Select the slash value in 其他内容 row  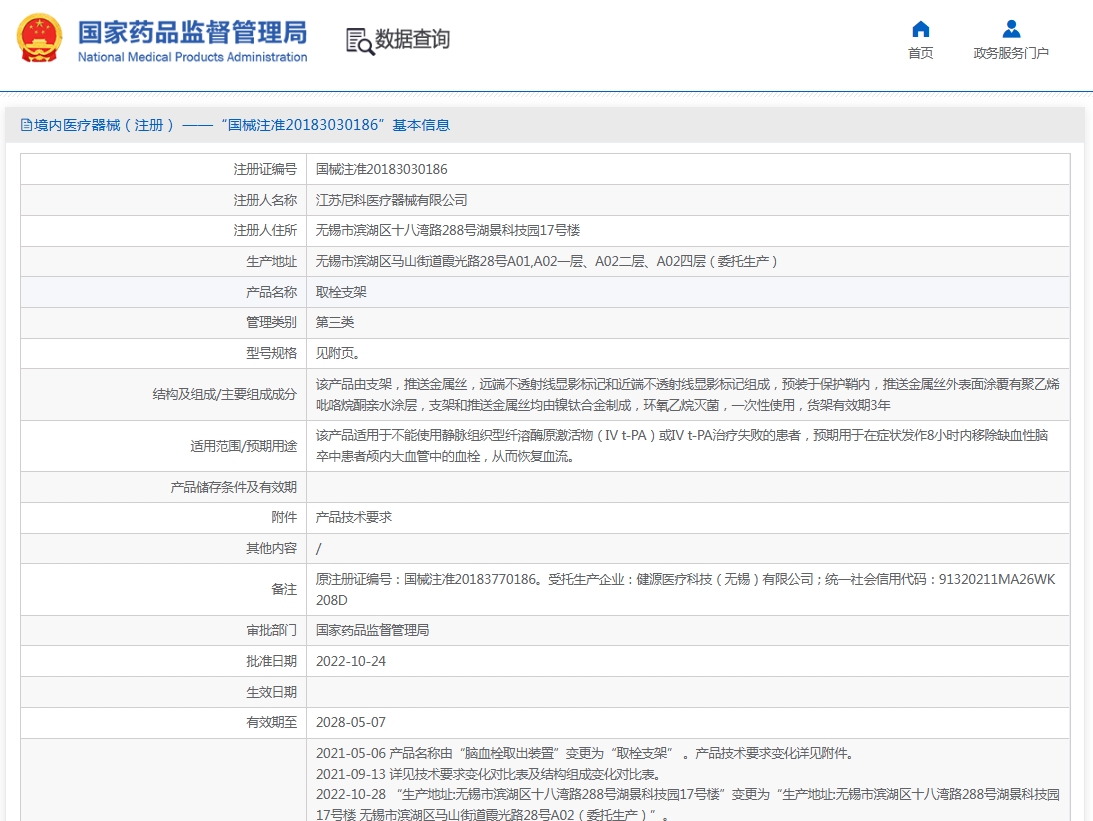click(x=319, y=548)
